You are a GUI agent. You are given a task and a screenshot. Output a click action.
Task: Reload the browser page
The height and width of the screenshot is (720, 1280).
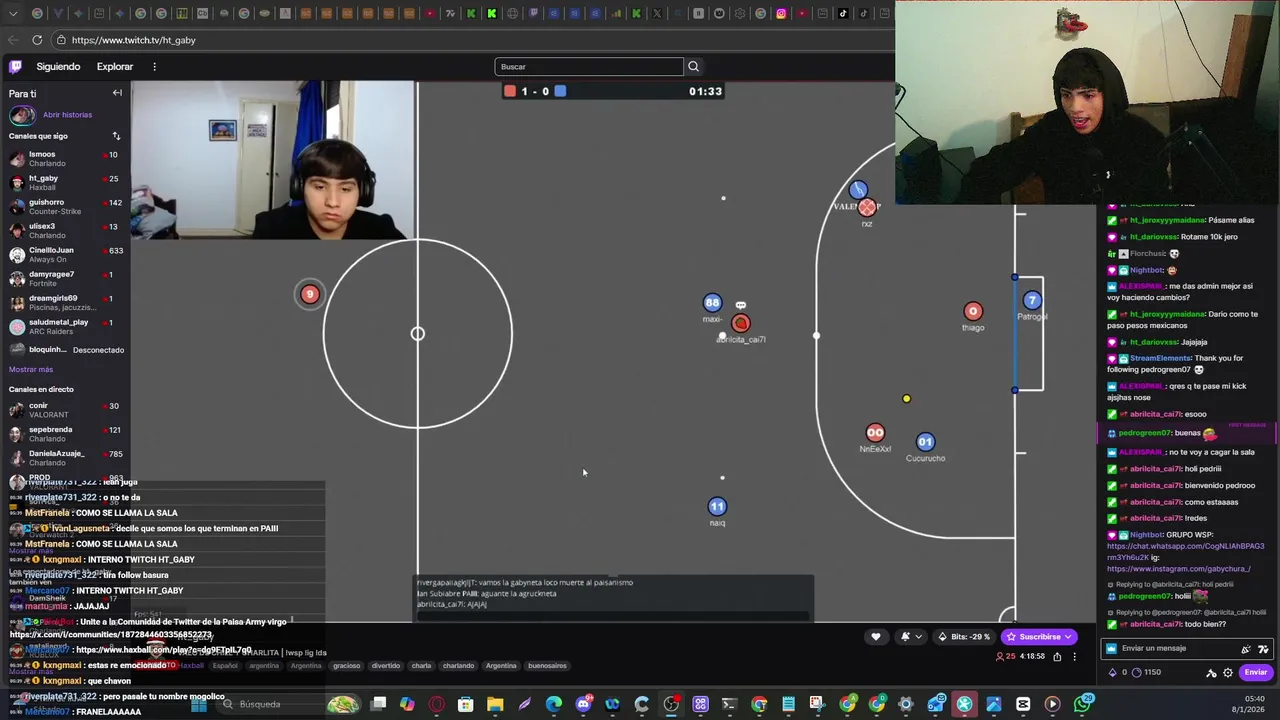click(37, 40)
